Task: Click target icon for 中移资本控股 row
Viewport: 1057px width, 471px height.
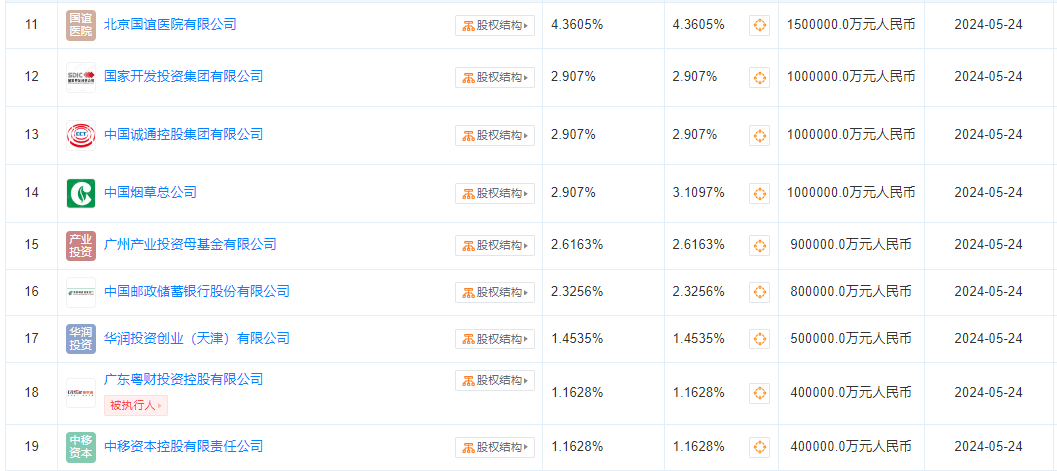Action: coord(759,447)
